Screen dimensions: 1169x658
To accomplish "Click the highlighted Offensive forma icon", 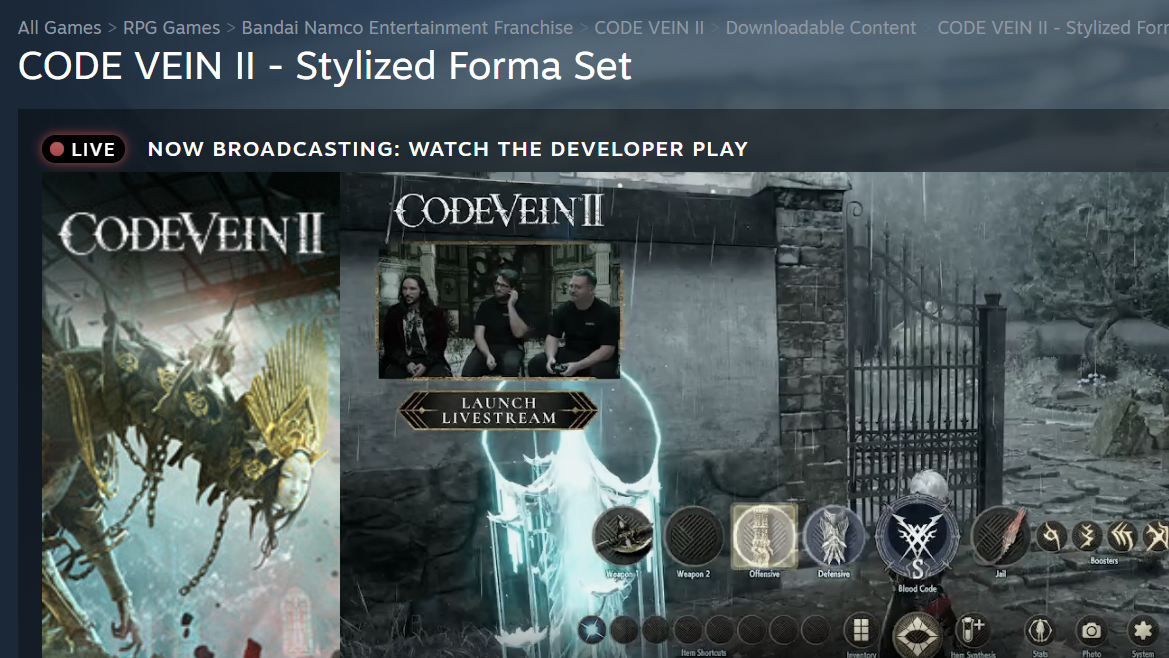I will 764,535.
